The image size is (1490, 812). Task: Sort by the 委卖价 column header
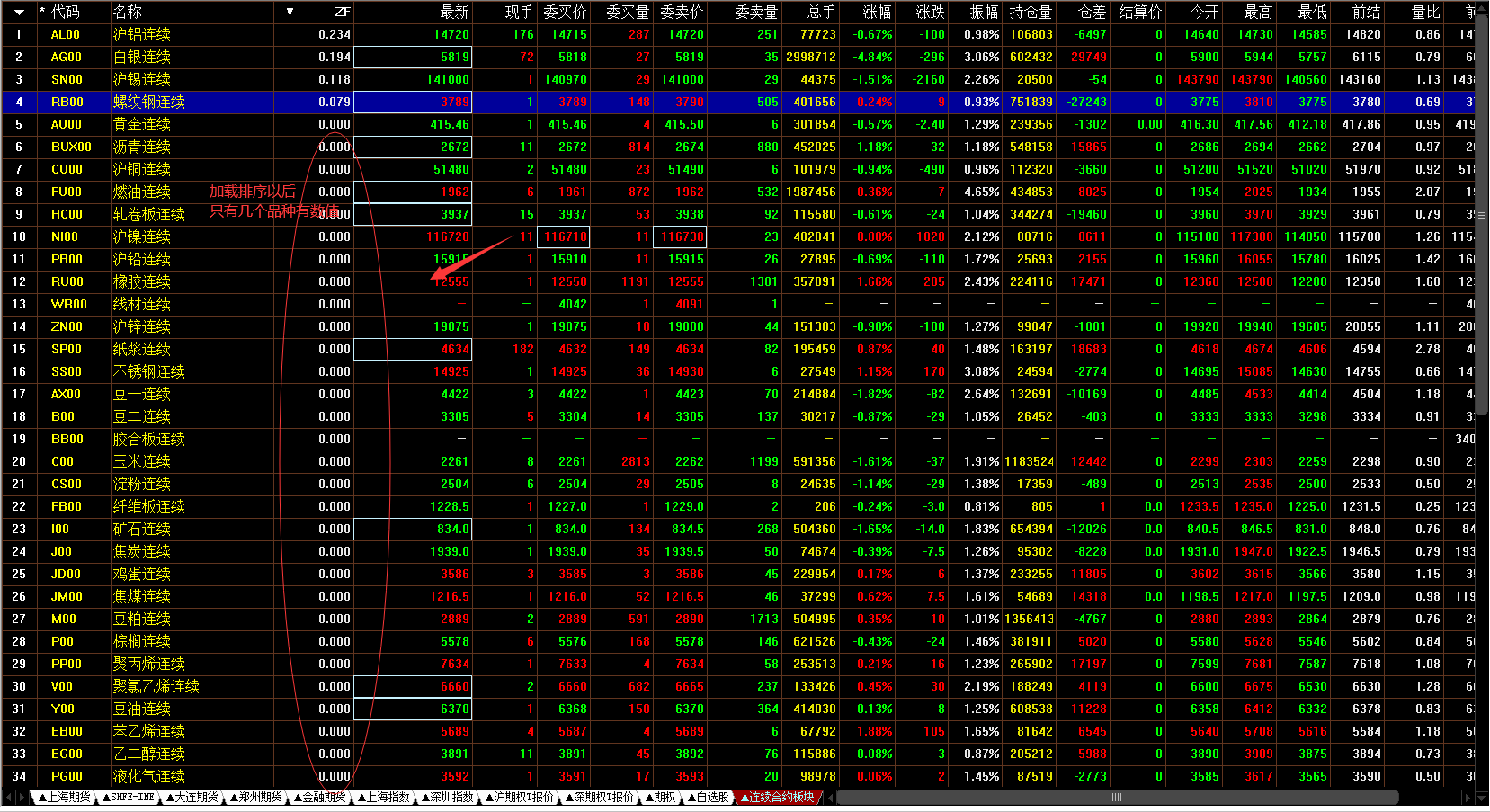pos(682,12)
